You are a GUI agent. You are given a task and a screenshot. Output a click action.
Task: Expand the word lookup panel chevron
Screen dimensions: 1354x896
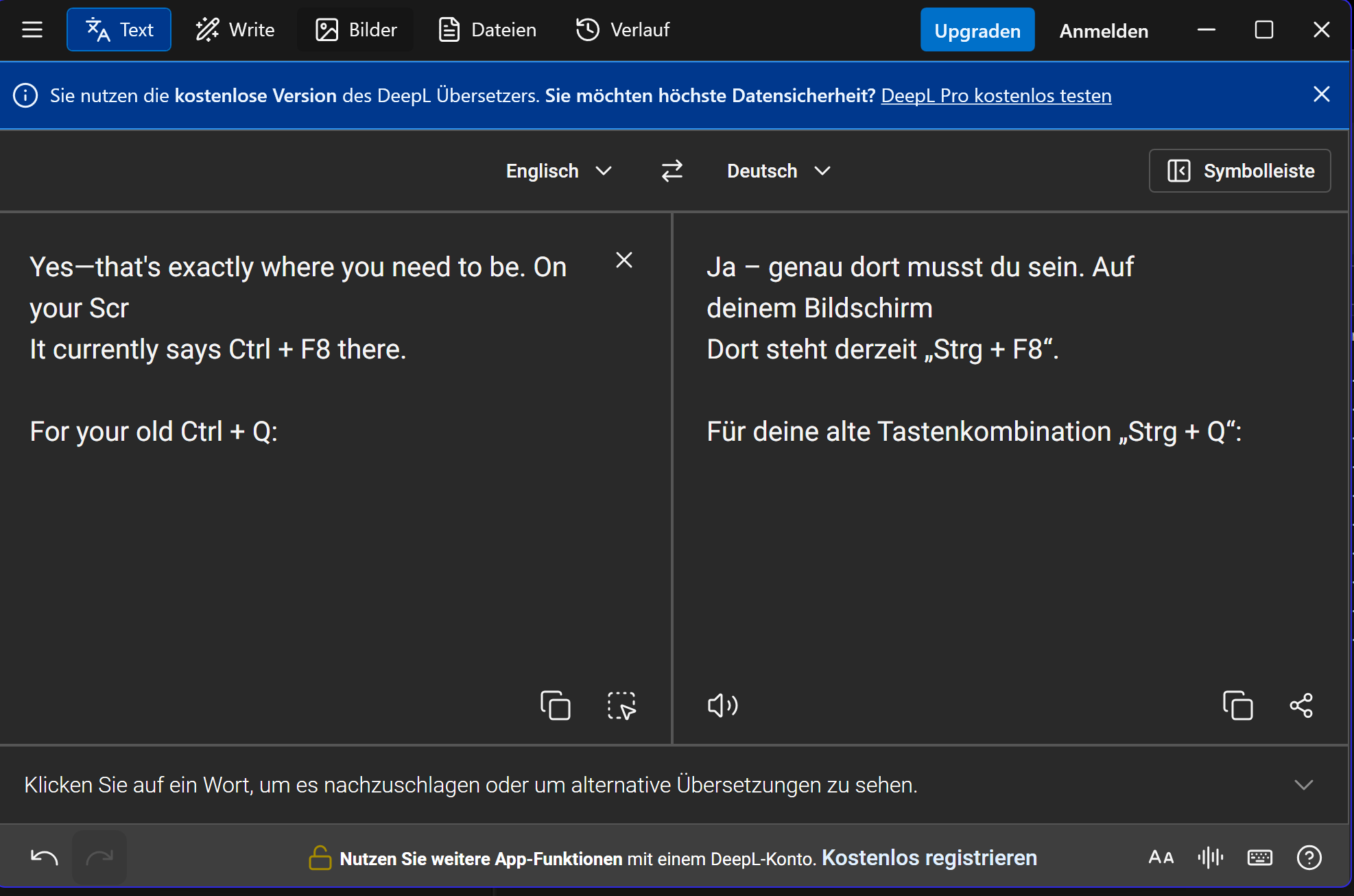pos(1304,785)
